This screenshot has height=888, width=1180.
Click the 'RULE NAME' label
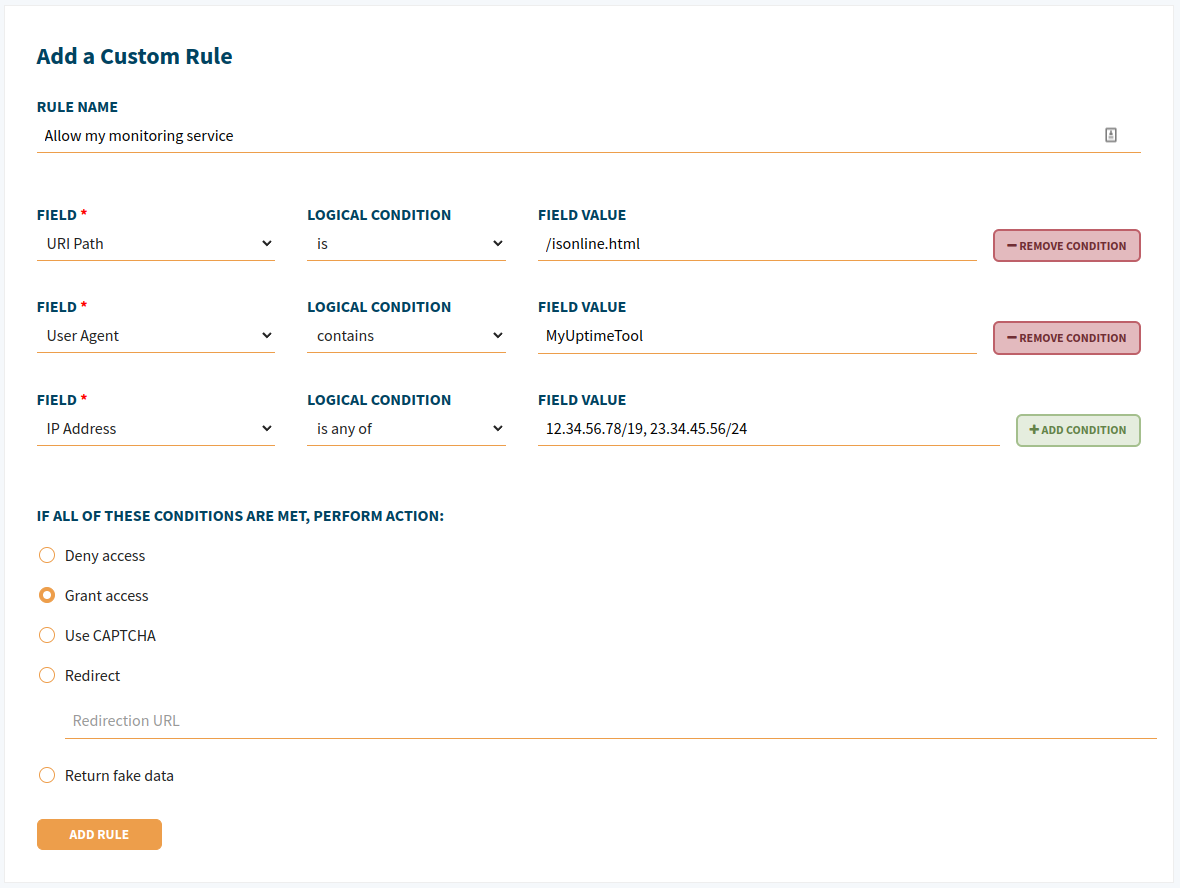(78, 107)
